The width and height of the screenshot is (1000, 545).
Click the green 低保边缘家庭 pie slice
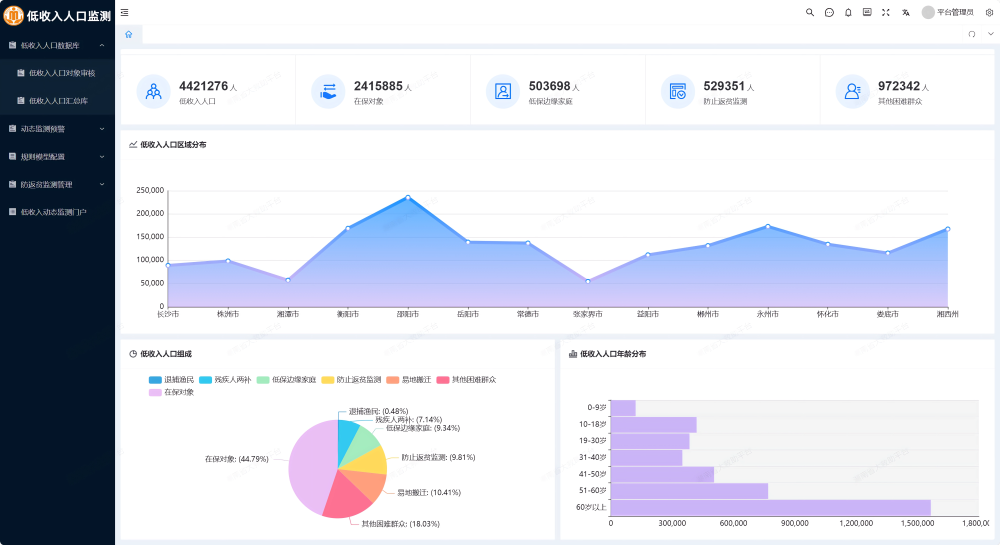(x=364, y=442)
